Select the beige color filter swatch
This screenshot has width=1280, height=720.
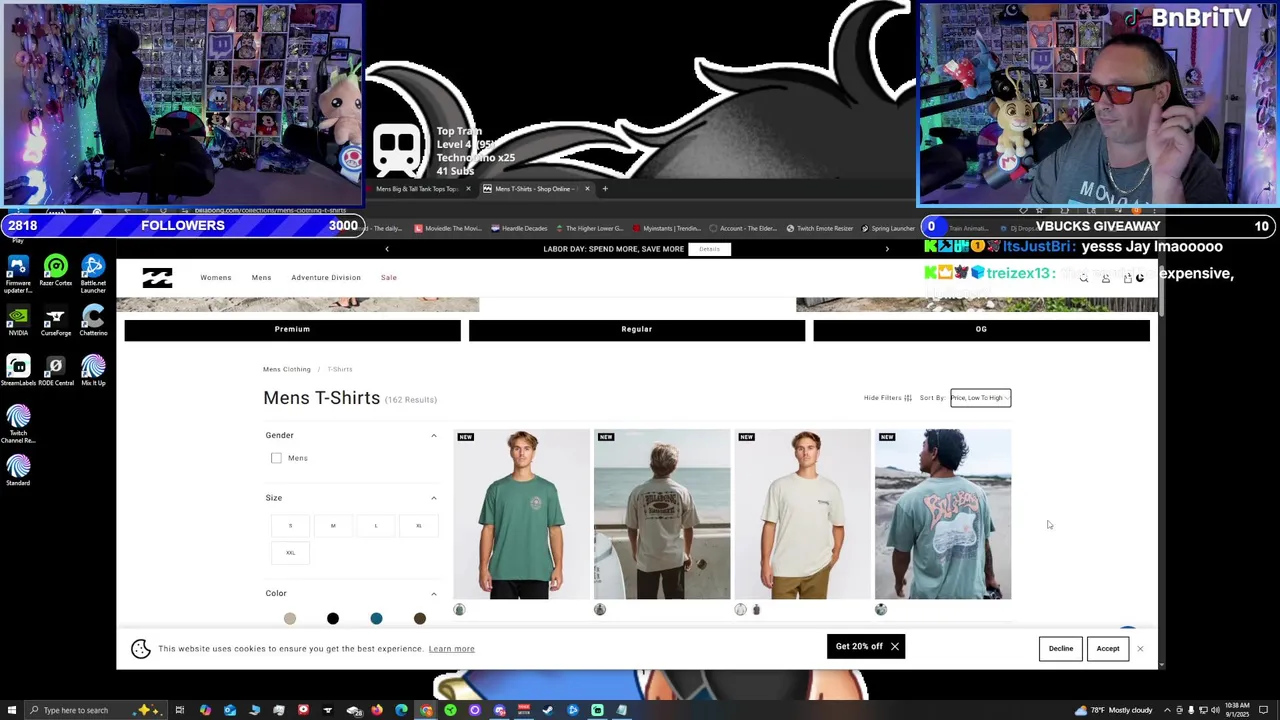point(289,619)
